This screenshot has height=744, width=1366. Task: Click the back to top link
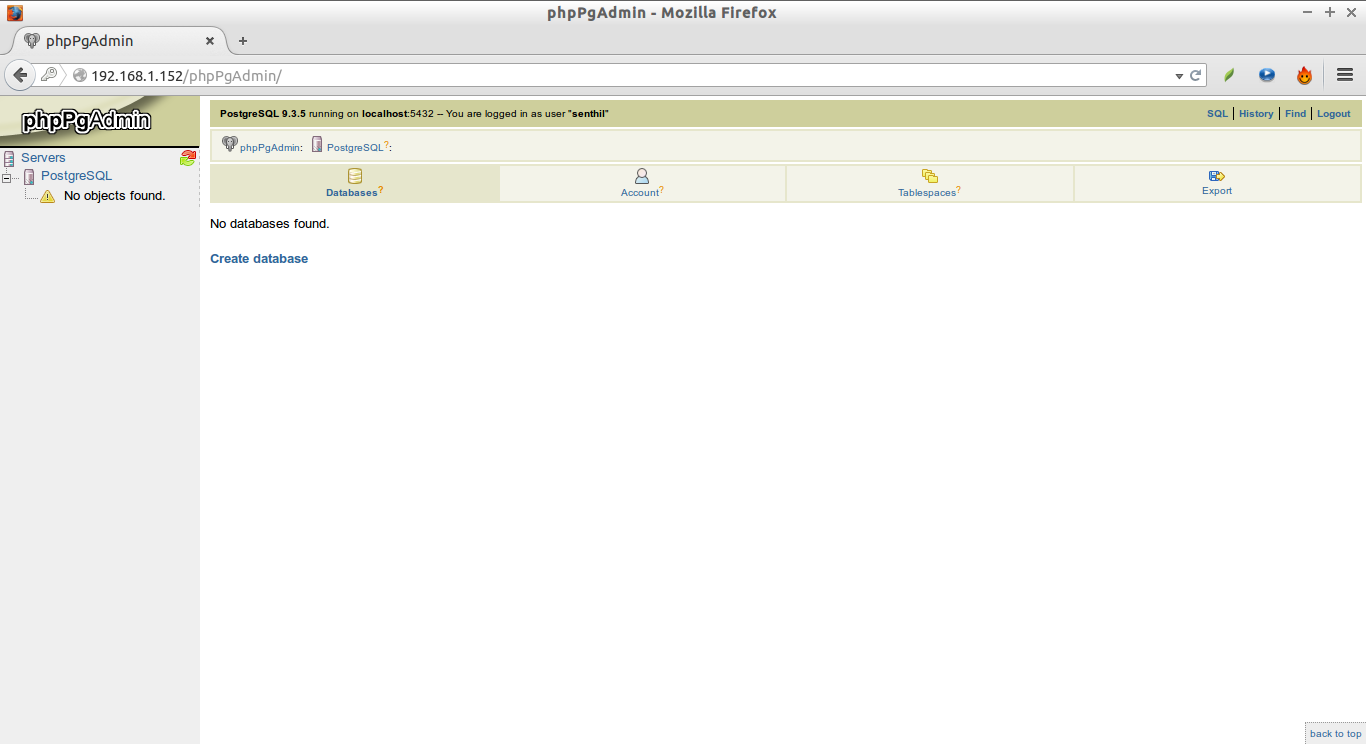click(1335, 734)
